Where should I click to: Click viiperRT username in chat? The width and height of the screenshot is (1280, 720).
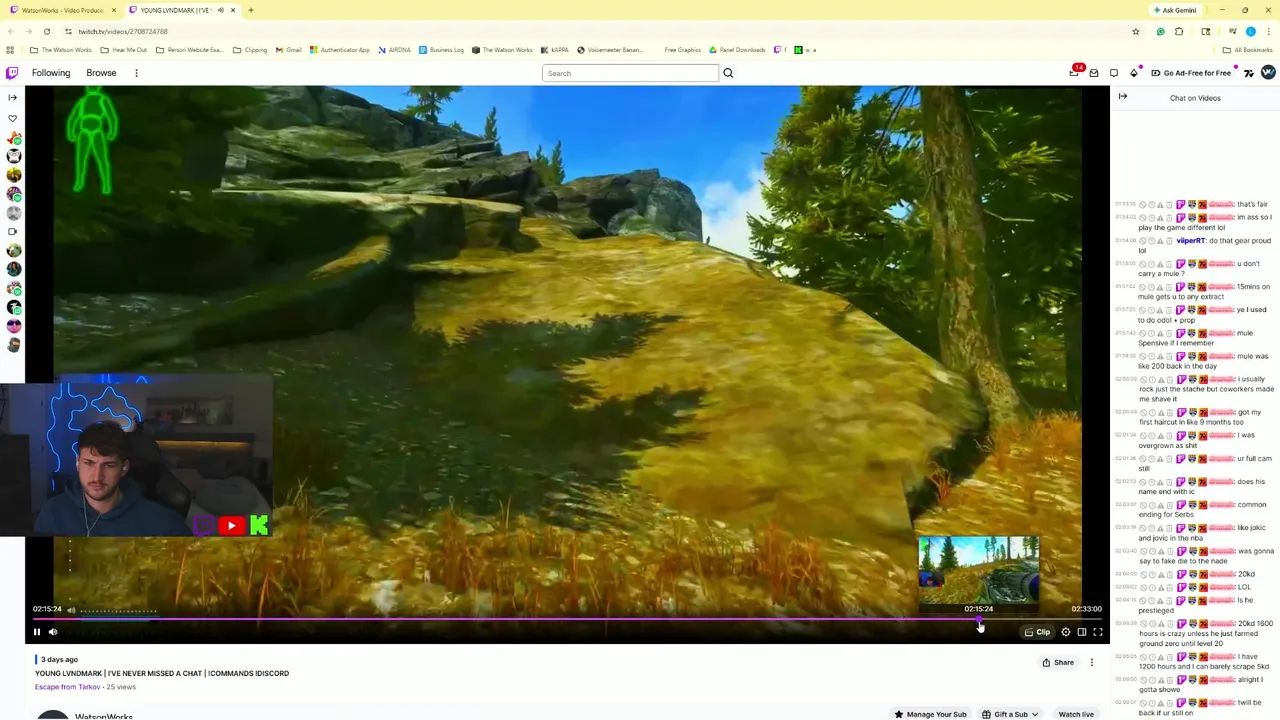pos(1191,241)
